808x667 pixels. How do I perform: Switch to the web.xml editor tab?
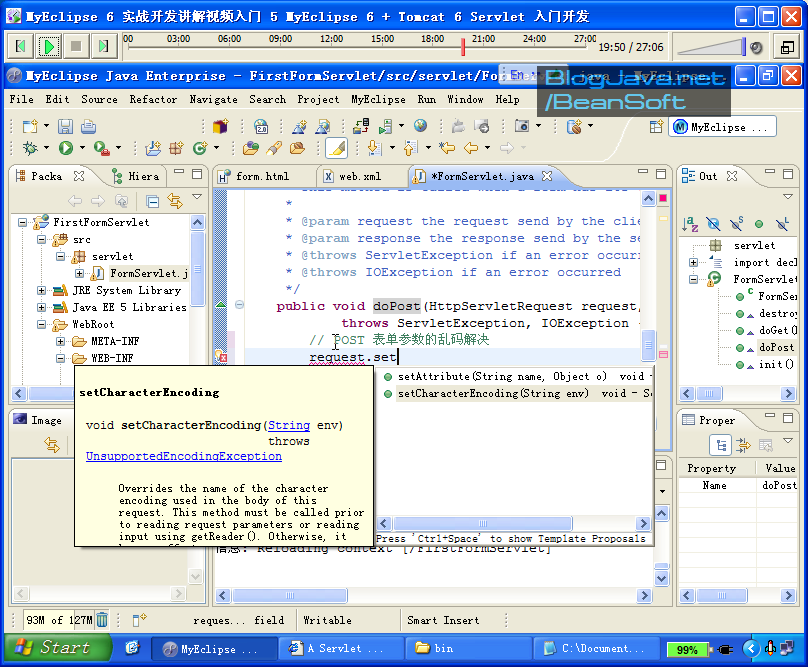pos(360,176)
